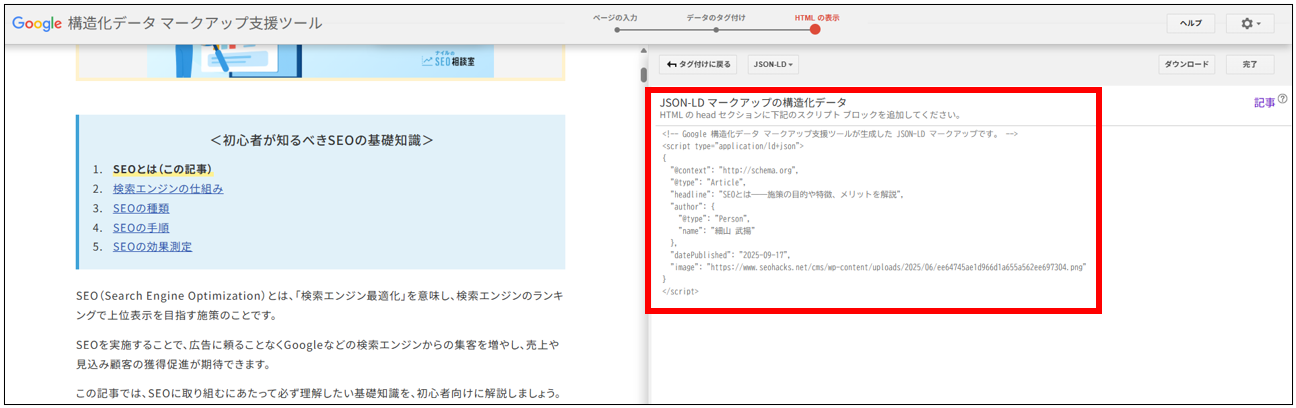This screenshot has width=1296, height=408.
Task: Open the SEOの手順 link
Action: 141,228
